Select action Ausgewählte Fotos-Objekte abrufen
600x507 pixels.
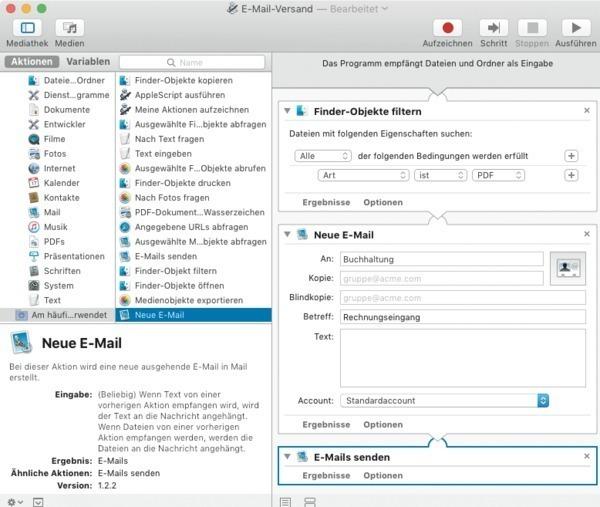pos(194,168)
